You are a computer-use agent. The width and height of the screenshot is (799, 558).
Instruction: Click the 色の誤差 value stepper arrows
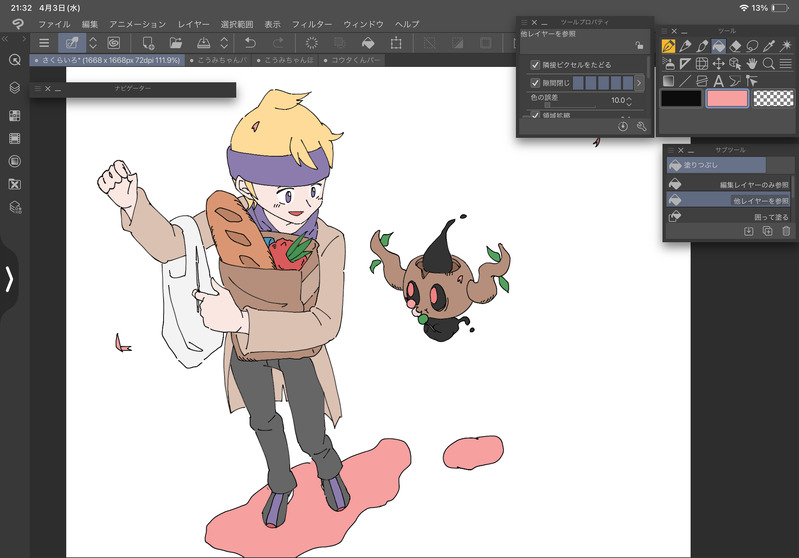629,101
